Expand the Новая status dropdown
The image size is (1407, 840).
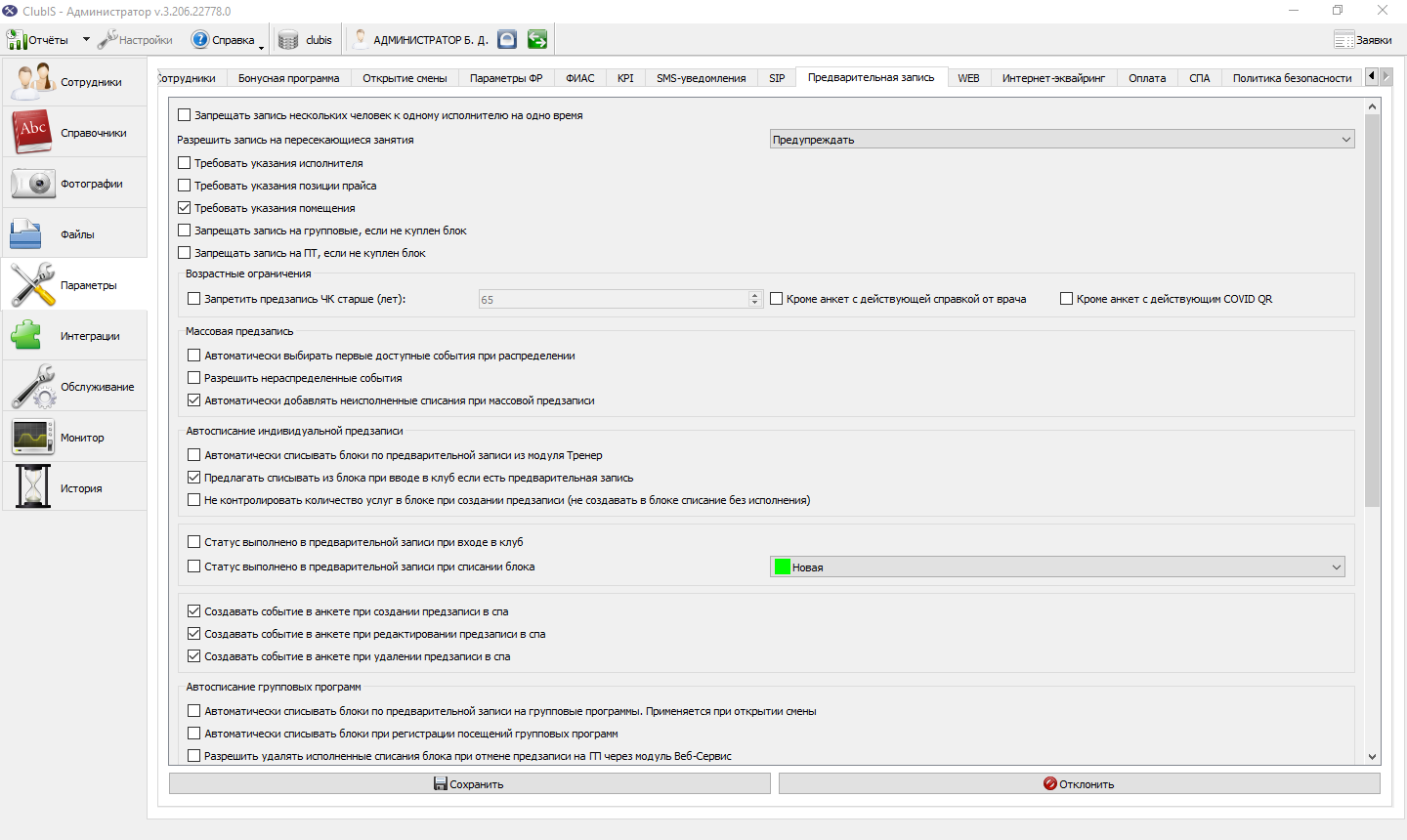click(1057, 567)
